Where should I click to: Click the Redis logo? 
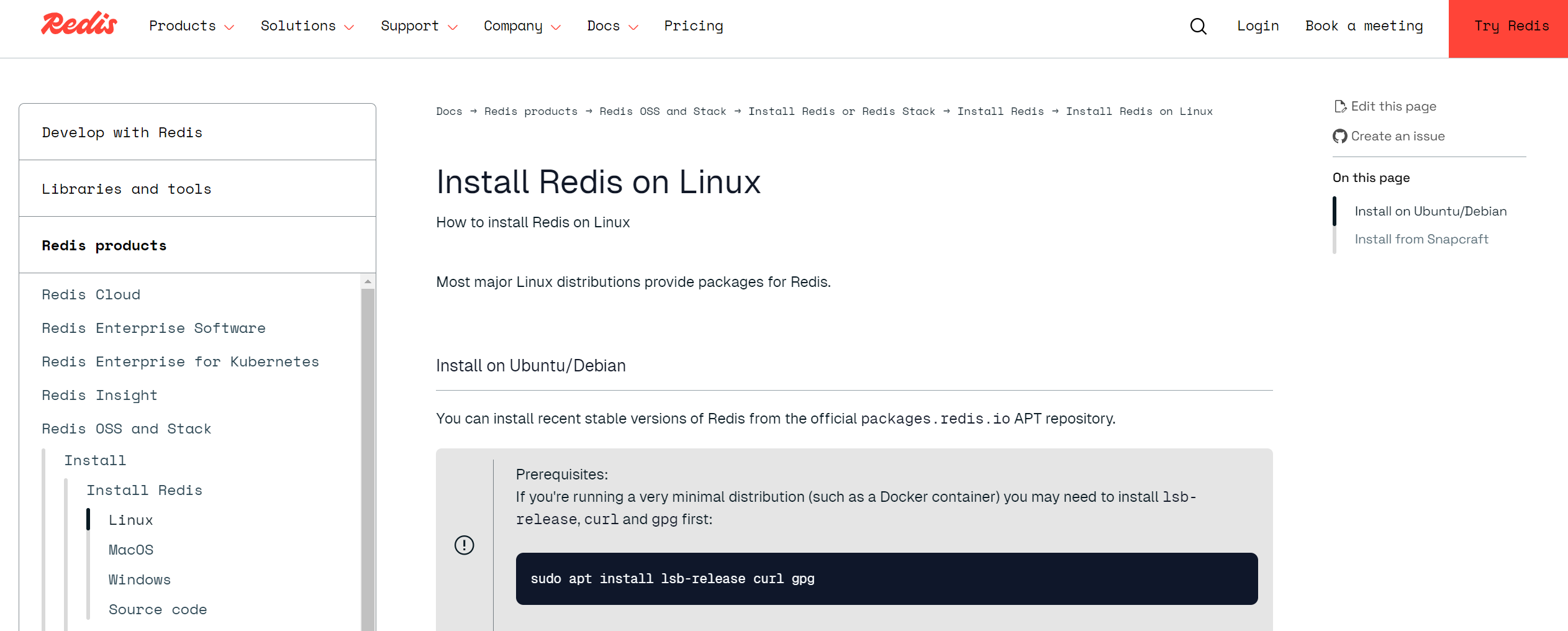(x=78, y=24)
